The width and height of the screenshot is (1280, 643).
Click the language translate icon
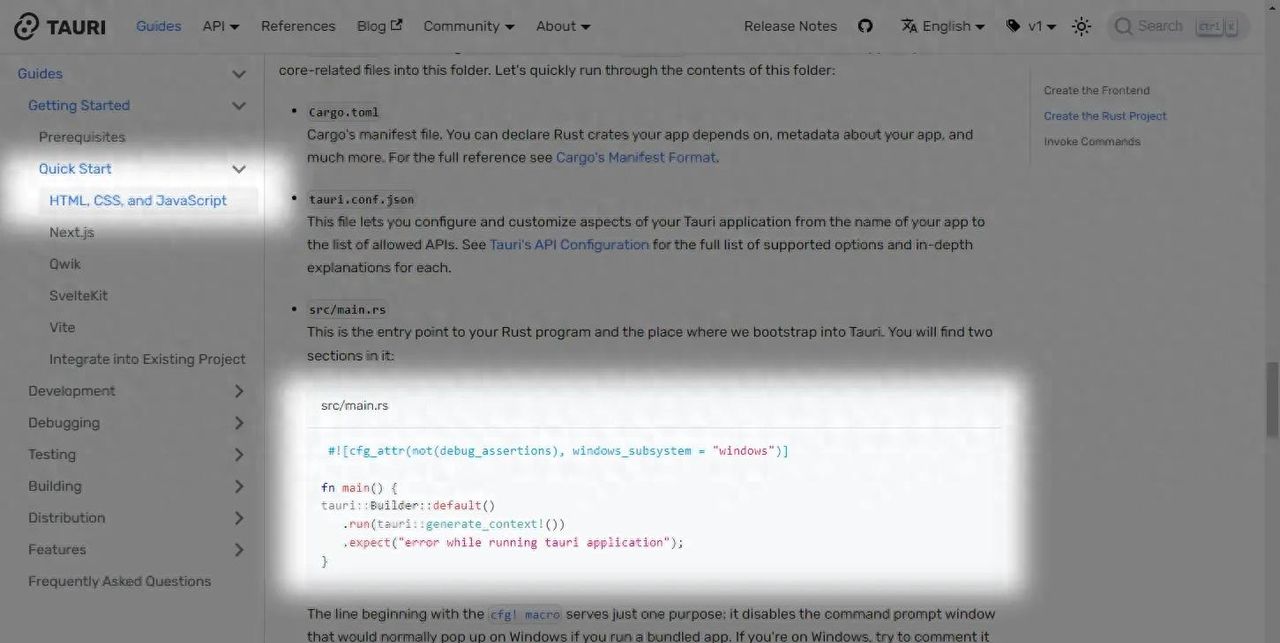908,26
